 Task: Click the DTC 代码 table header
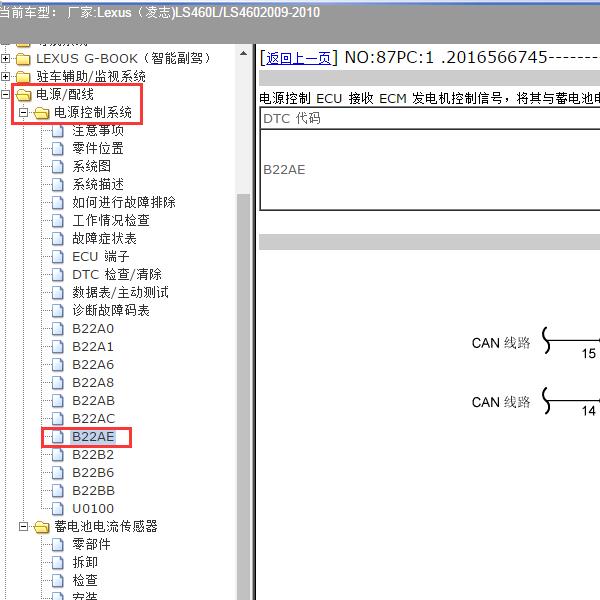coord(429,118)
